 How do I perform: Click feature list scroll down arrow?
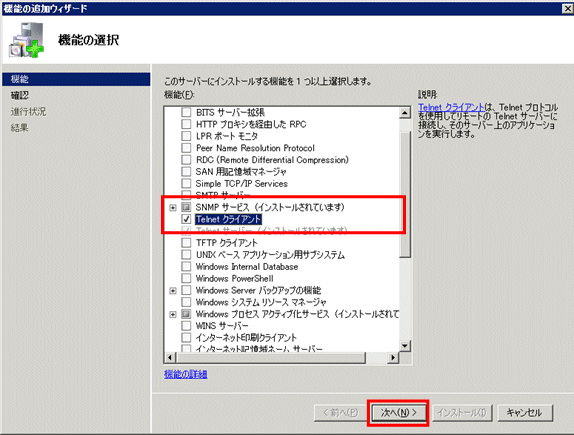405,345
